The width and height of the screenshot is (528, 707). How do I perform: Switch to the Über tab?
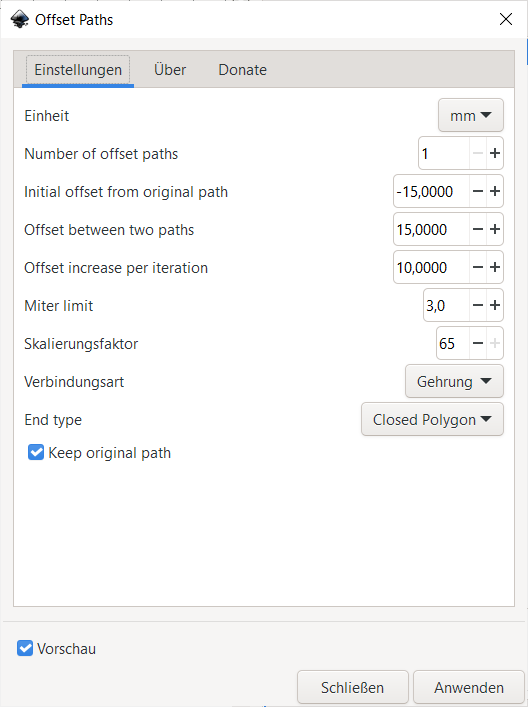(x=170, y=70)
